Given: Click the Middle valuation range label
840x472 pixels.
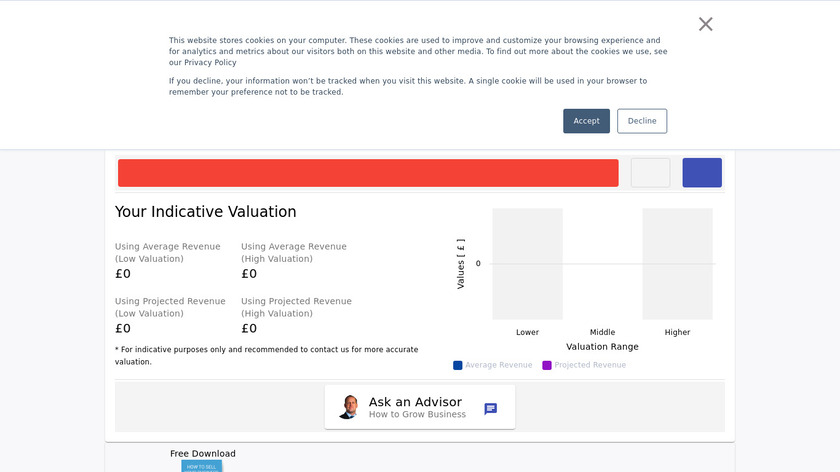Looking at the screenshot, I should (602, 332).
